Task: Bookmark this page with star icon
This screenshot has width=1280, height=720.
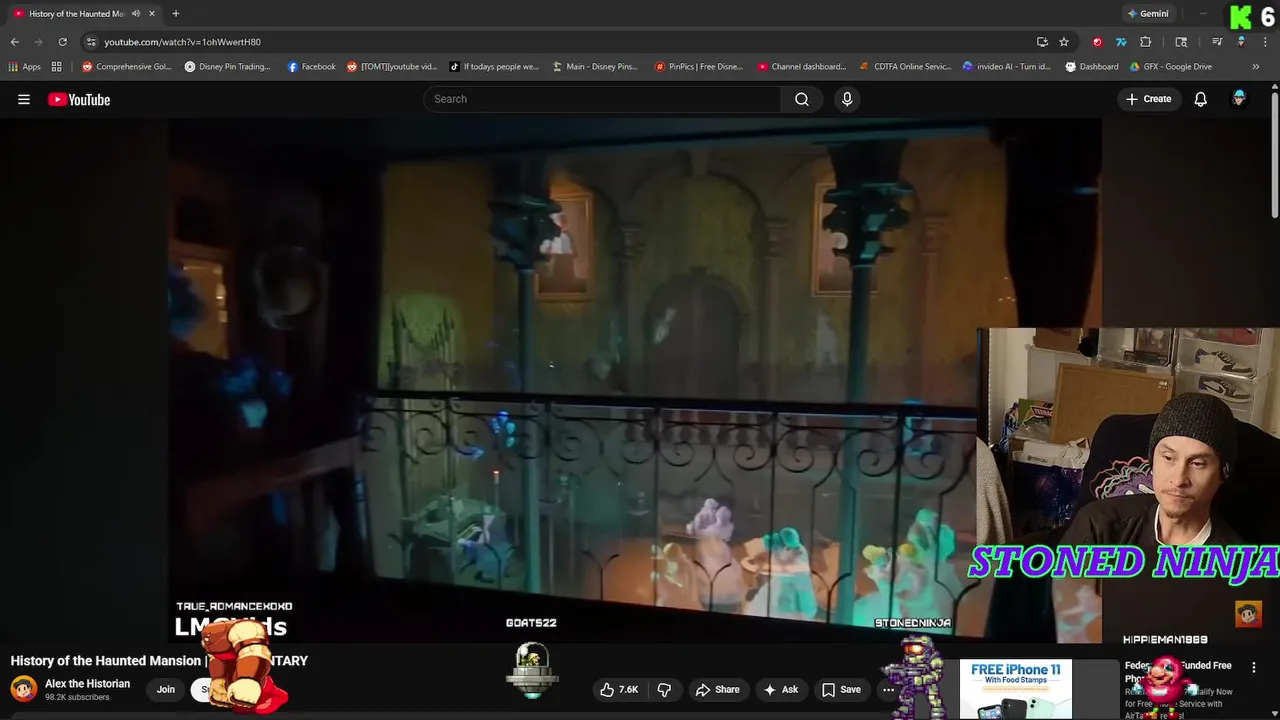Action: (x=1064, y=42)
